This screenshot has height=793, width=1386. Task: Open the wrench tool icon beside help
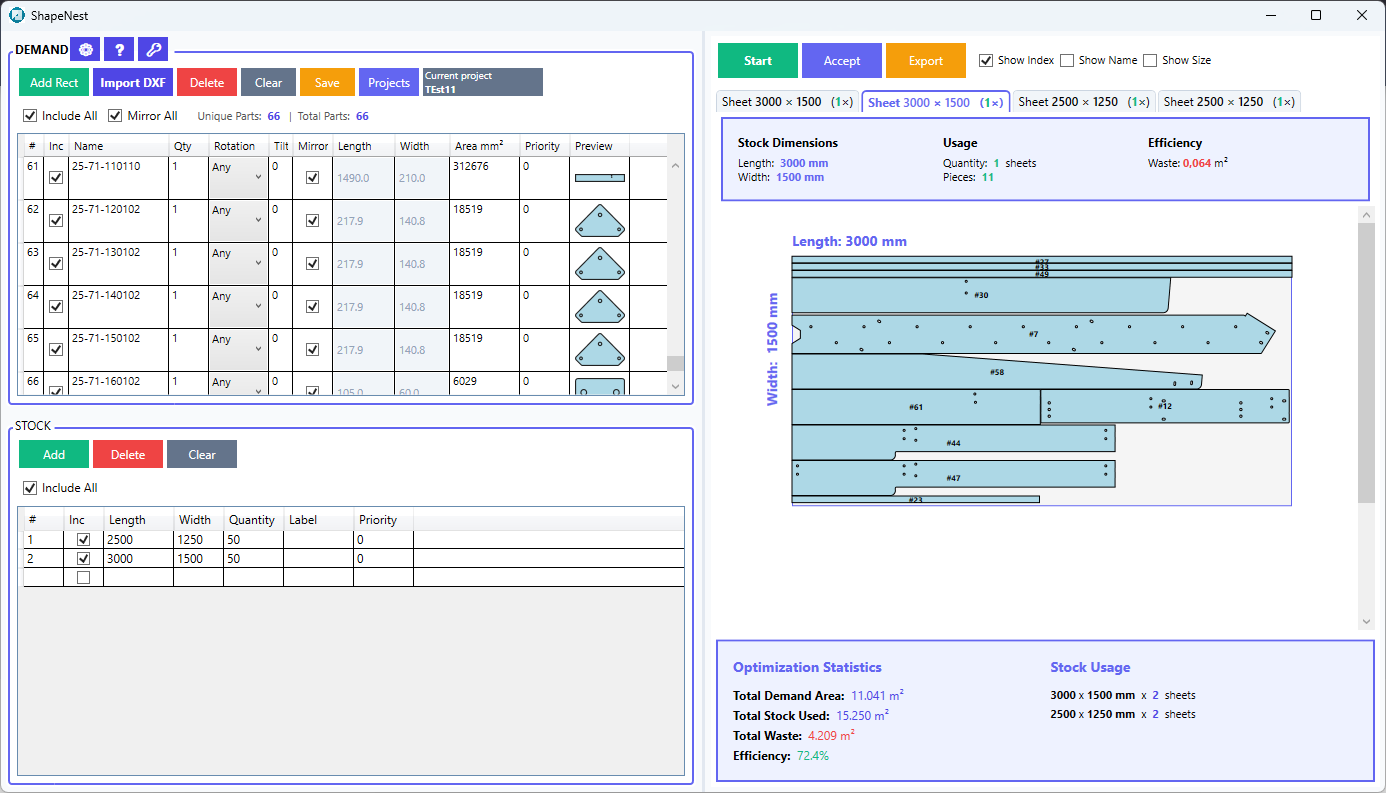point(152,48)
